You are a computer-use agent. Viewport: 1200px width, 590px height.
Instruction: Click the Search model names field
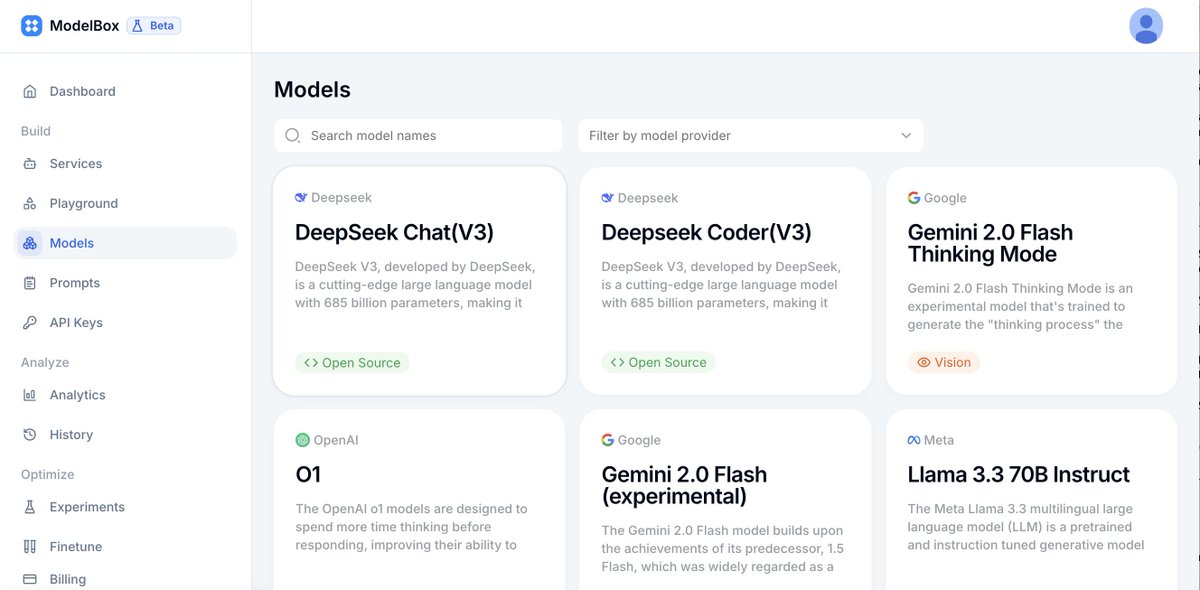[x=418, y=135]
